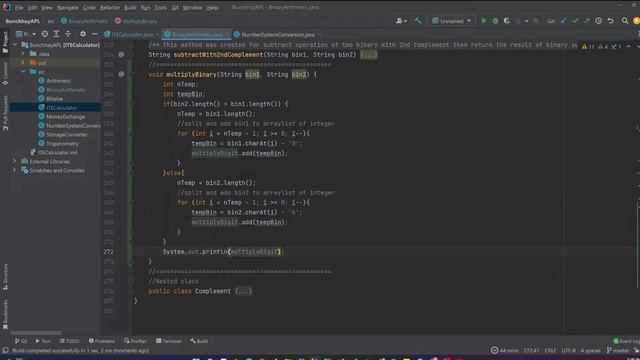Switch to NumberSystemConversion.java editor tab

(x=278, y=35)
